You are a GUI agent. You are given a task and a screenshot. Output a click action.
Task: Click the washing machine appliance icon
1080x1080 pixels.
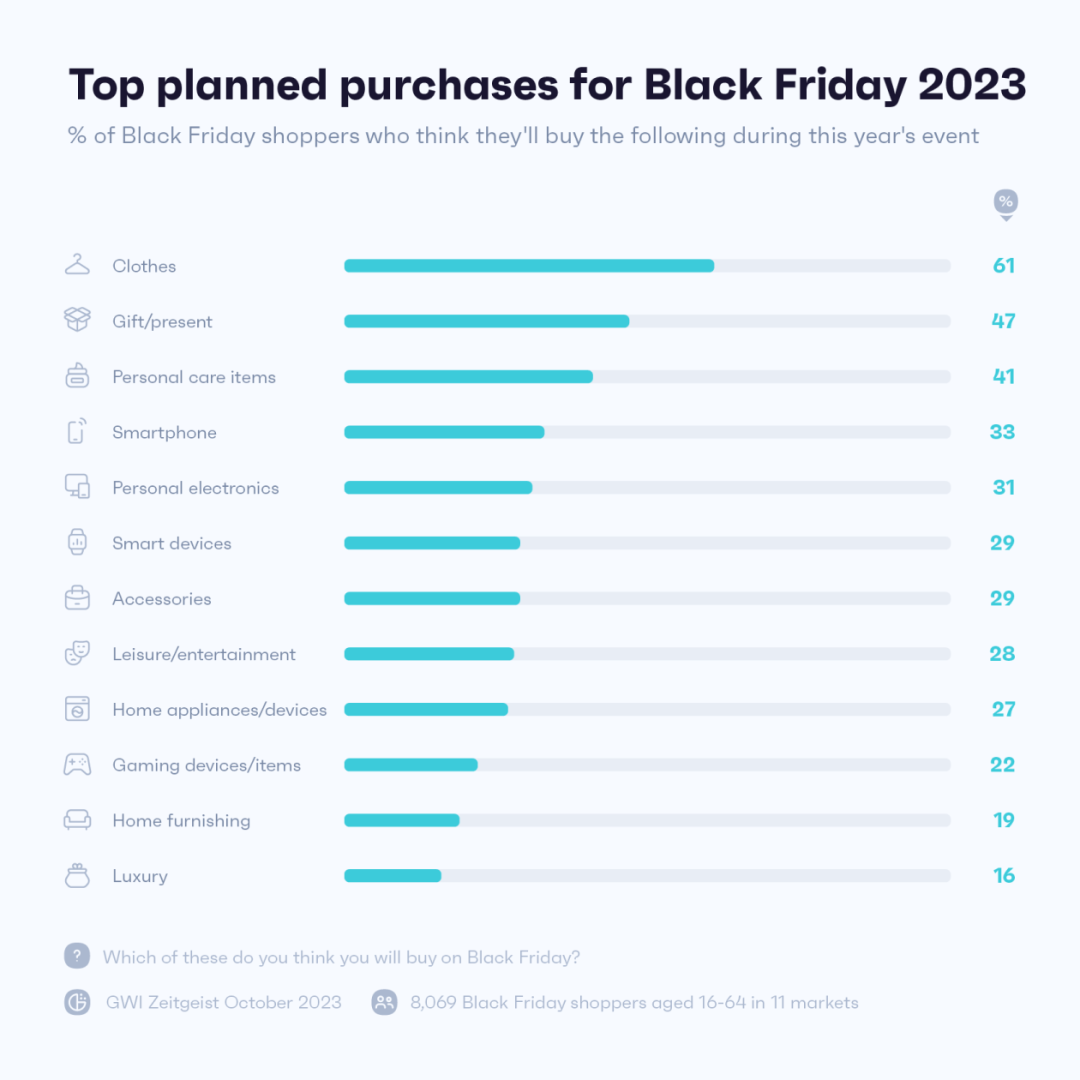click(x=77, y=709)
